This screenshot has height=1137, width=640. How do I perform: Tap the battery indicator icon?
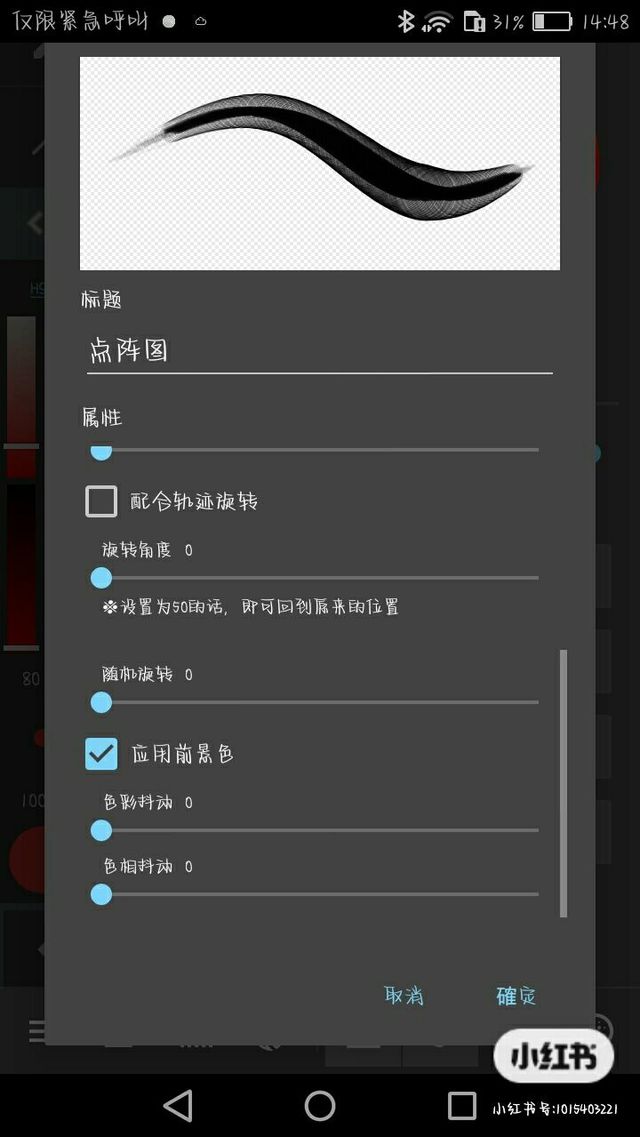point(552,22)
